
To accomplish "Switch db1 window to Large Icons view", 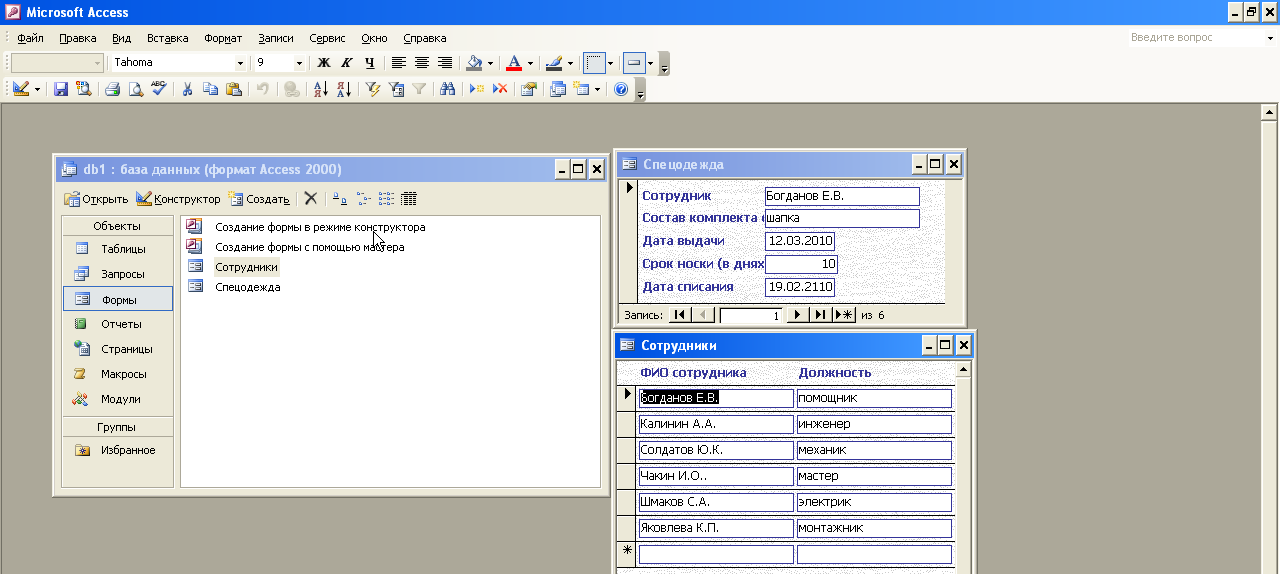I will pos(339,198).
